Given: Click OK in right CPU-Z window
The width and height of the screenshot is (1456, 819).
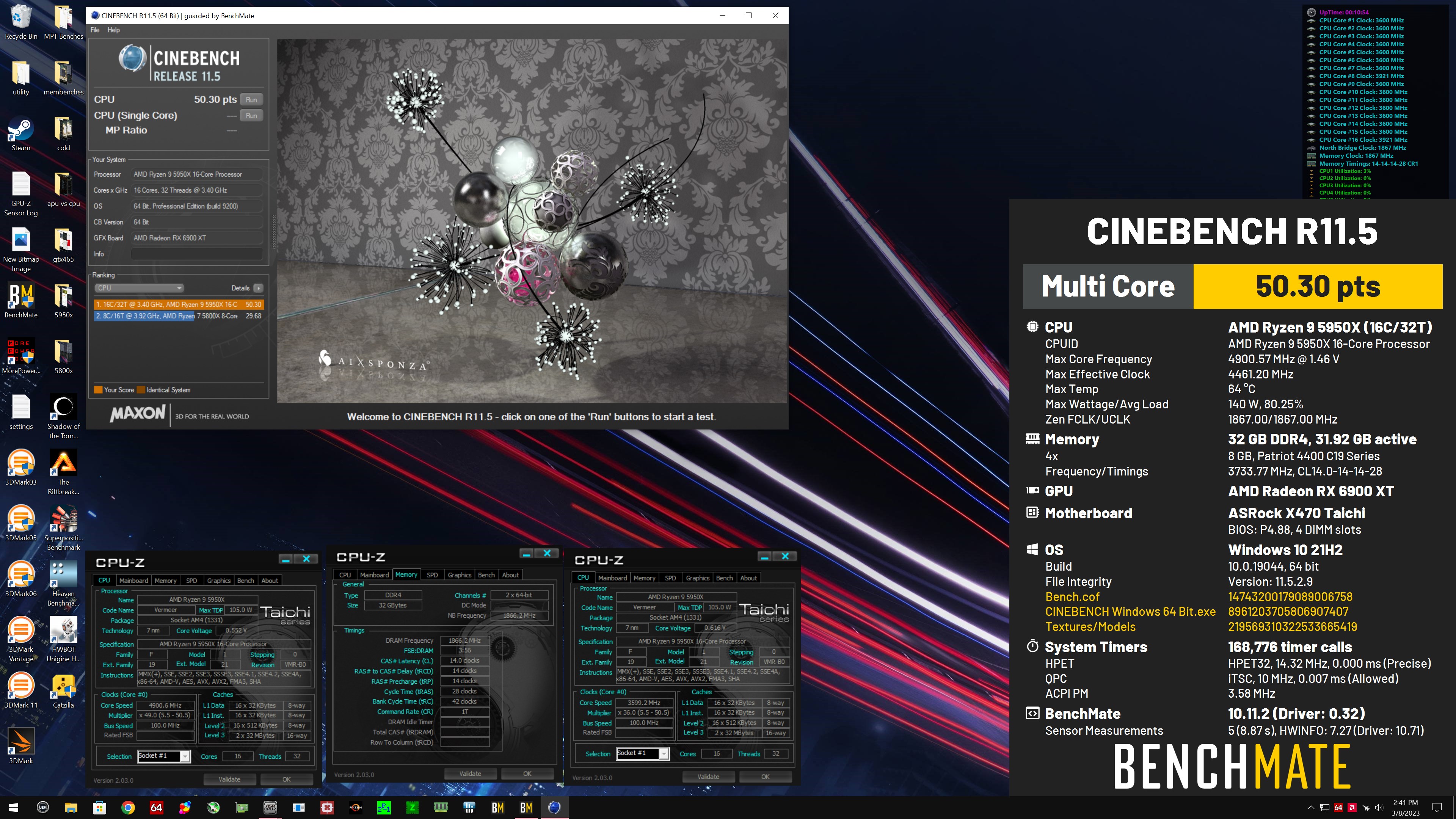Looking at the screenshot, I should [765, 777].
